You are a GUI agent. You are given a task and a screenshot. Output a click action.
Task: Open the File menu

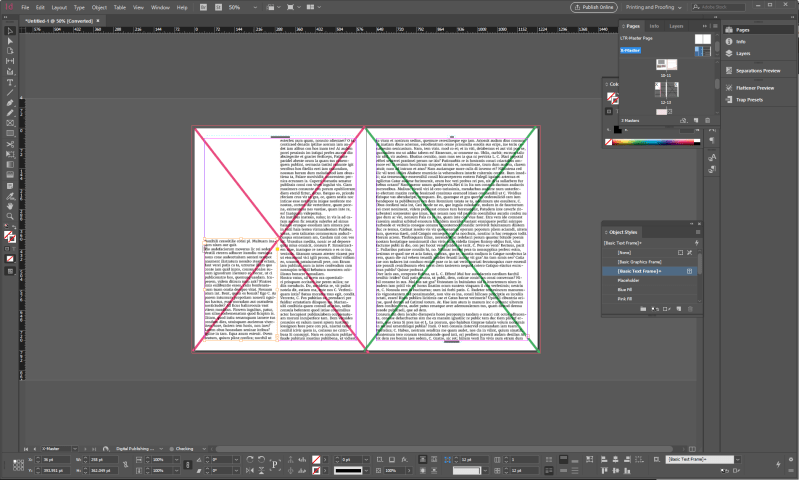(x=25, y=8)
